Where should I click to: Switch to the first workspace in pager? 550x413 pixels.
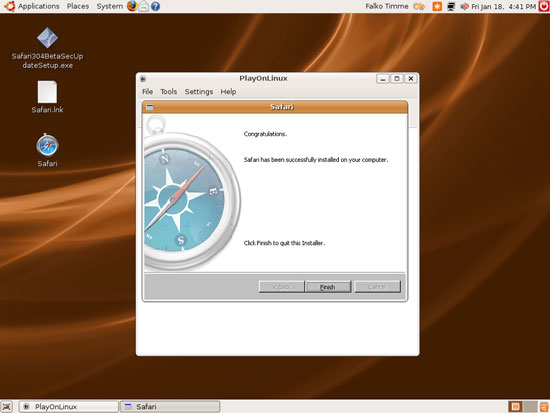pyautogui.click(x=516, y=407)
